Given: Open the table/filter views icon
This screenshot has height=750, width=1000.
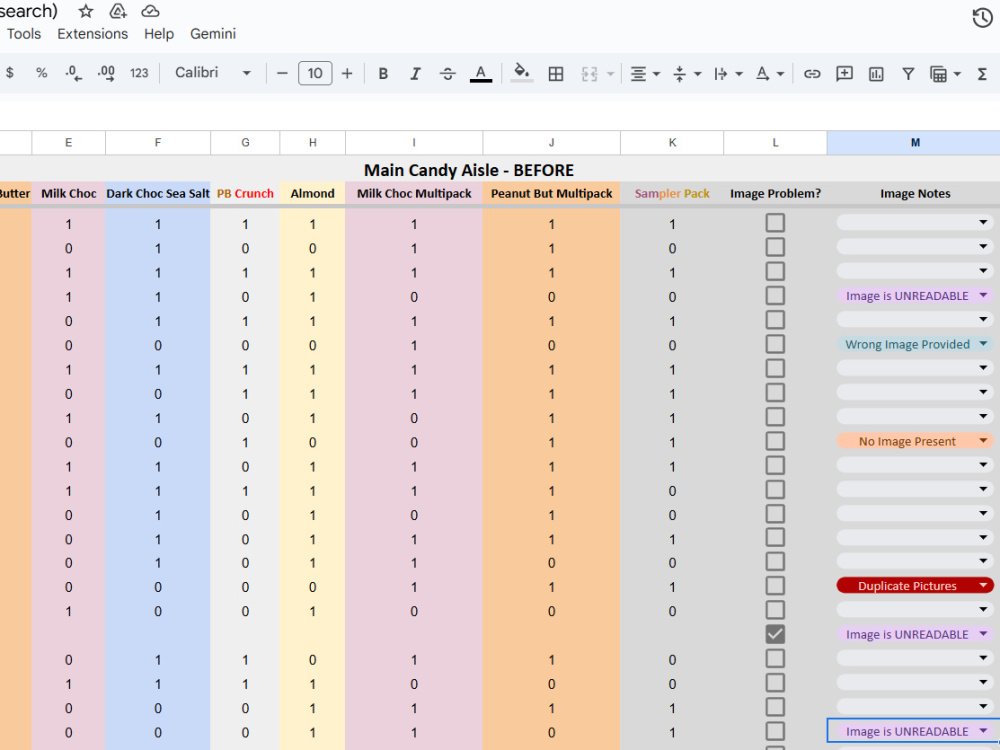Looking at the screenshot, I should (945, 74).
